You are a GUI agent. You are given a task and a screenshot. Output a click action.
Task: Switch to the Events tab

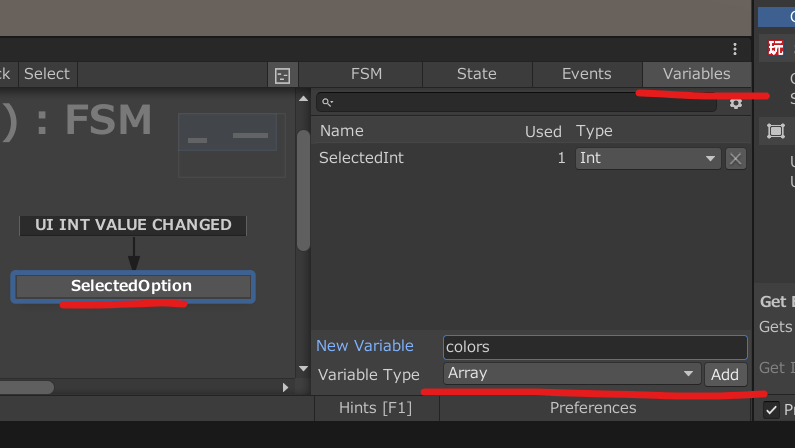click(x=586, y=74)
